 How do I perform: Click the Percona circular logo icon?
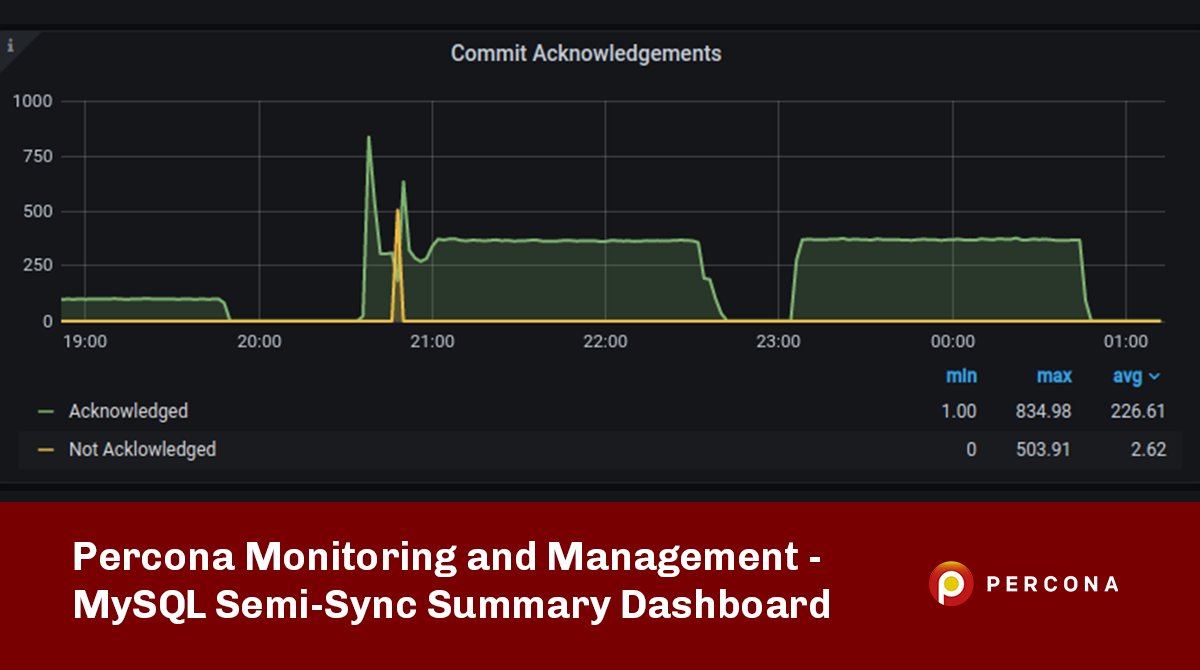[x=950, y=584]
